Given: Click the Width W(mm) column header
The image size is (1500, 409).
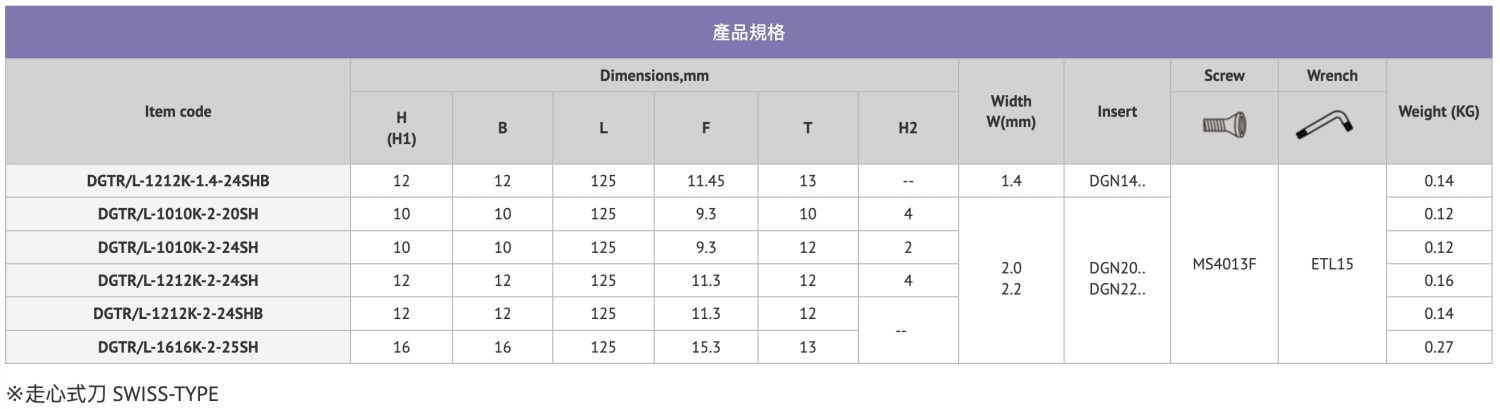Looking at the screenshot, I should click(x=1011, y=112).
